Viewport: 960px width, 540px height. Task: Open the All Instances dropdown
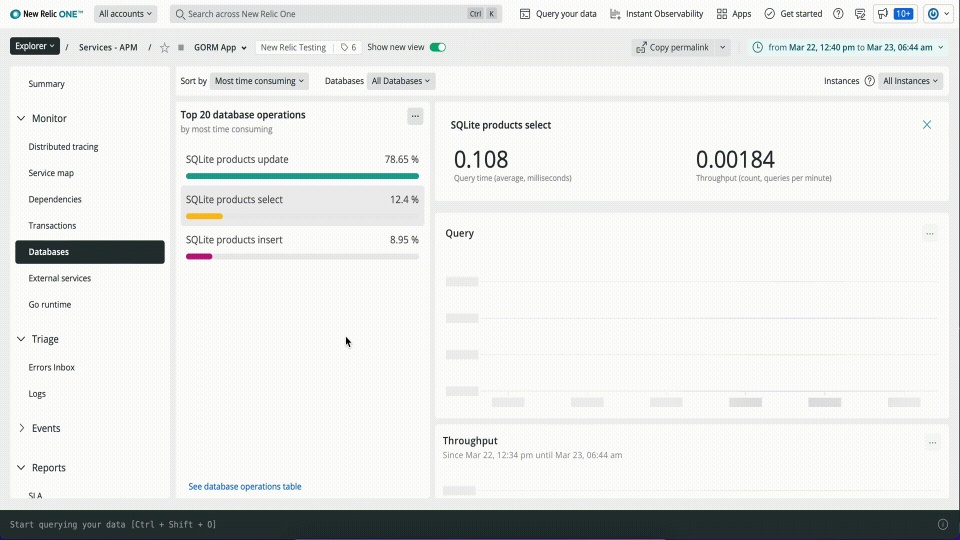click(910, 81)
